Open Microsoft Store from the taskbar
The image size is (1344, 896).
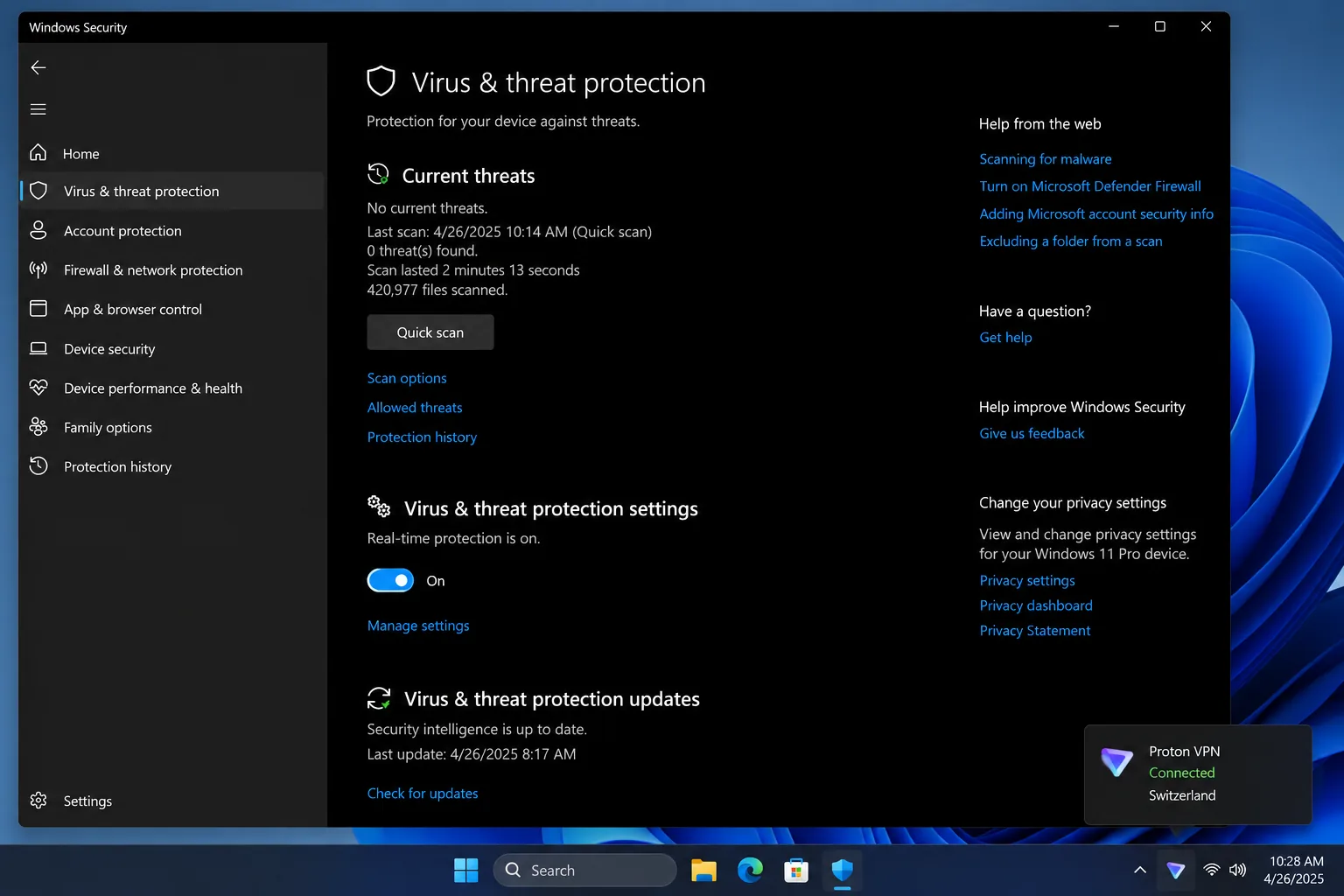(x=796, y=871)
